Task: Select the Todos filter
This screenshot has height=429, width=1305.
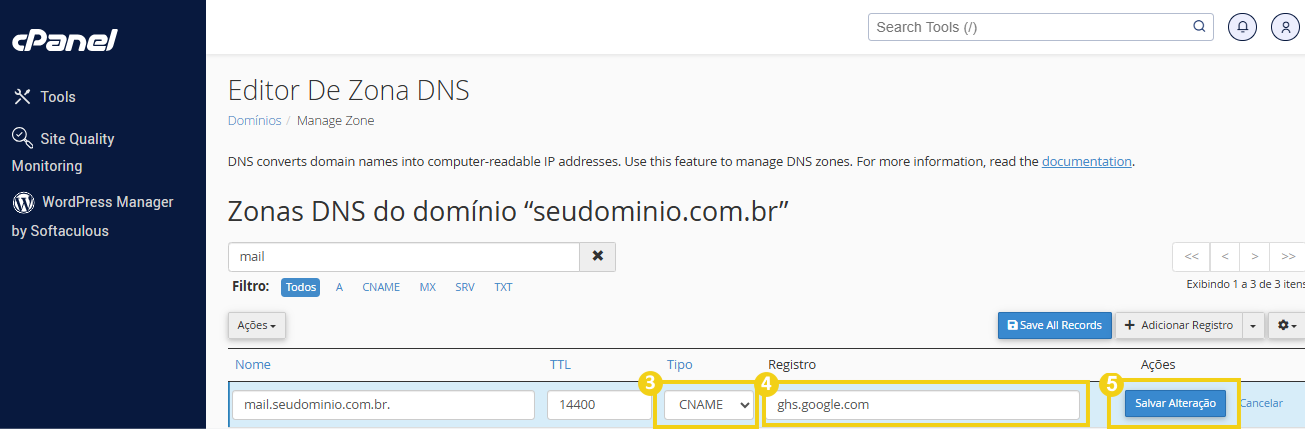Action: 301,287
